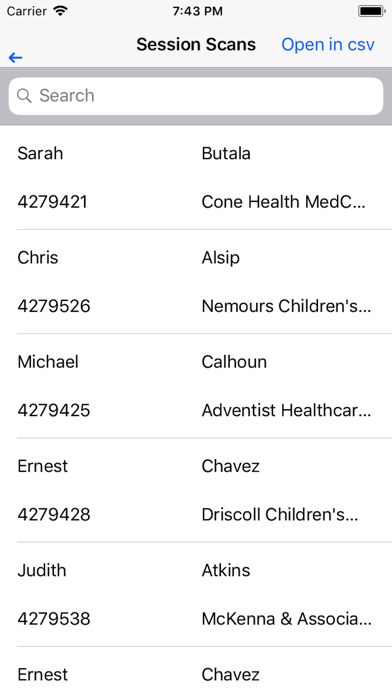
Task: Tap McKenna & Associa... organization
Action: pyautogui.click(x=287, y=619)
